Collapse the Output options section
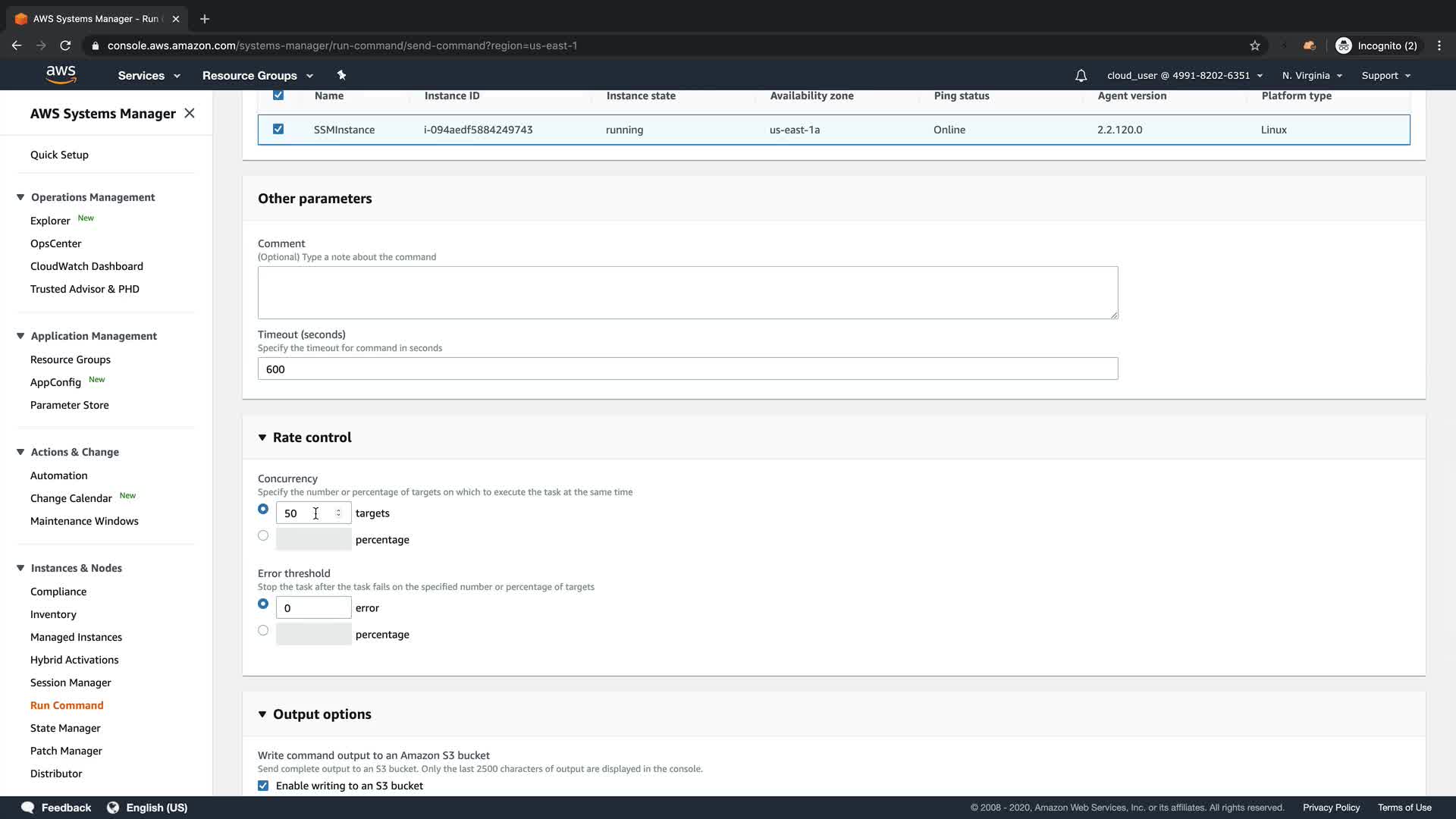The image size is (1456, 819). tap(262, 714)
